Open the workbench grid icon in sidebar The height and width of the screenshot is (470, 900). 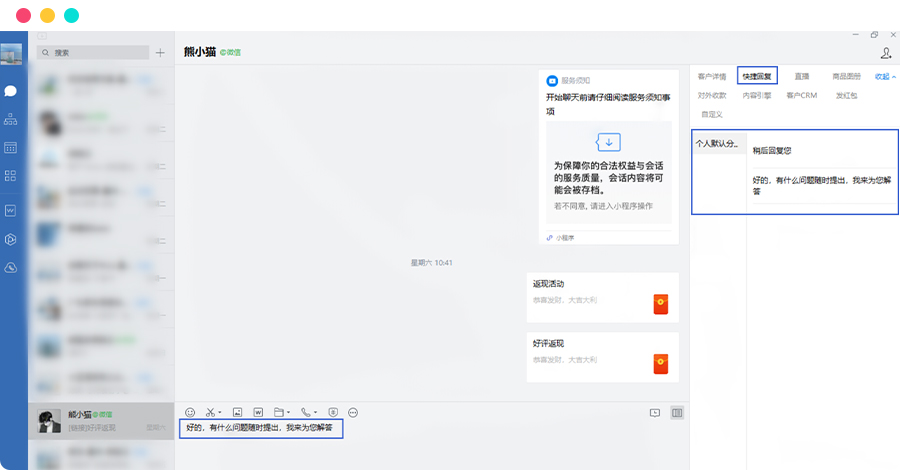click(11, 176)
